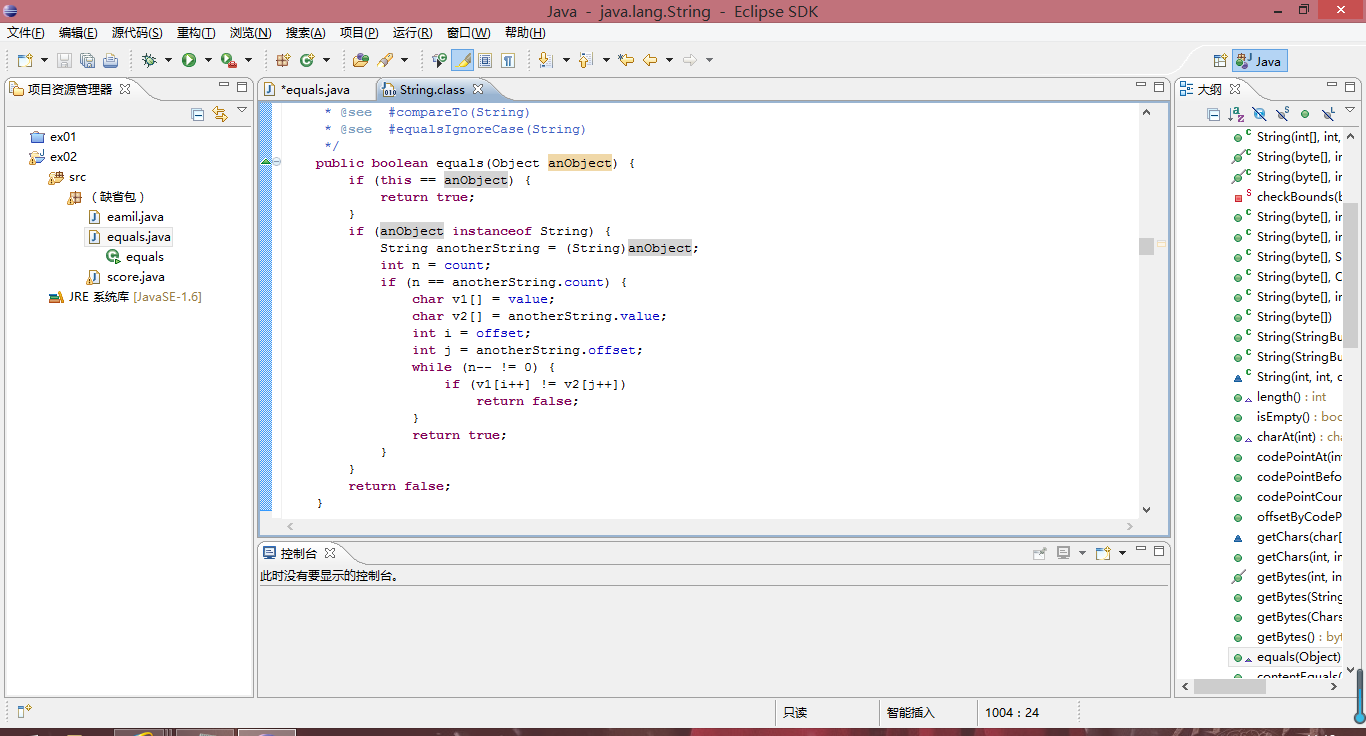Switch to the Java perspective button
This screenshot has width=1366, height=736.
coord(1259,61)
